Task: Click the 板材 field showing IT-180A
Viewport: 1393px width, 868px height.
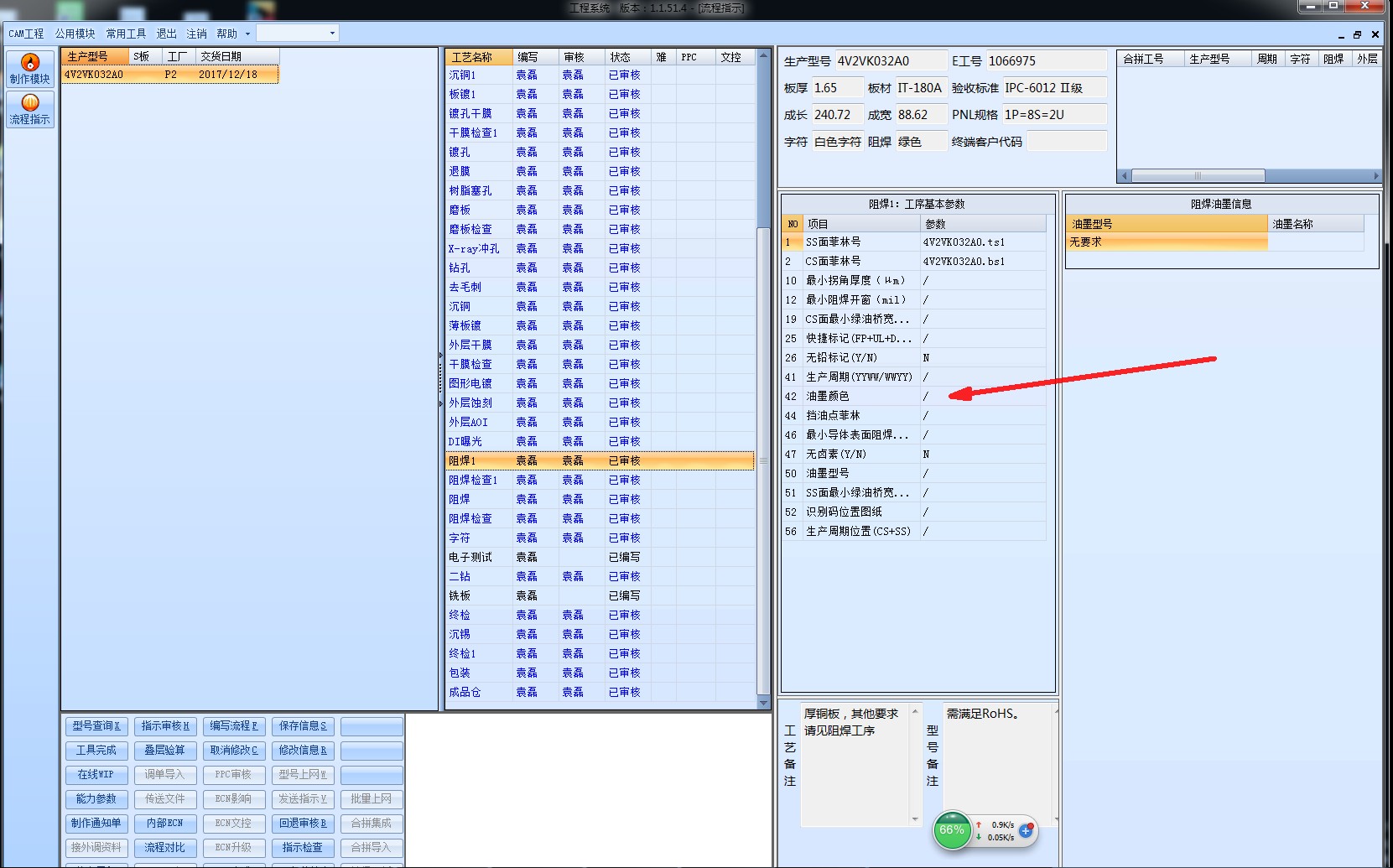Action: (x=920, y=88)
